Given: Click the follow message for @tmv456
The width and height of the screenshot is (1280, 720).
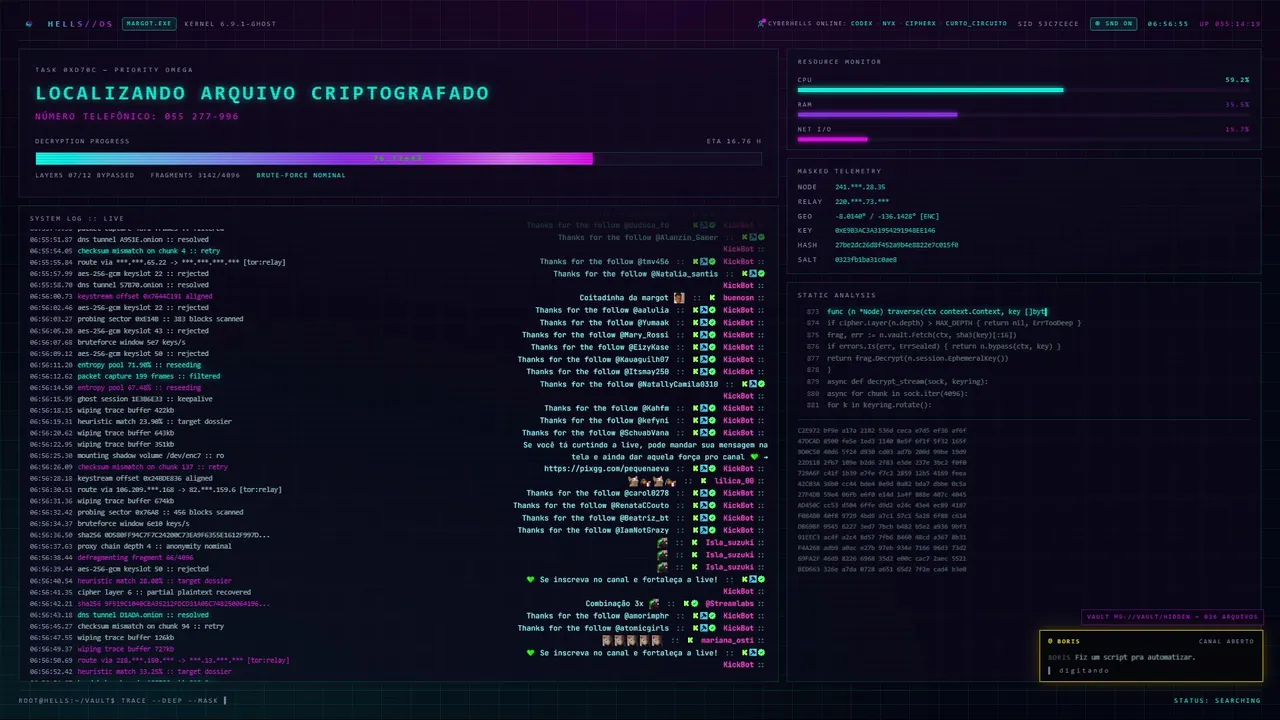Looking at the screenshot, I should tap(605, 261).
